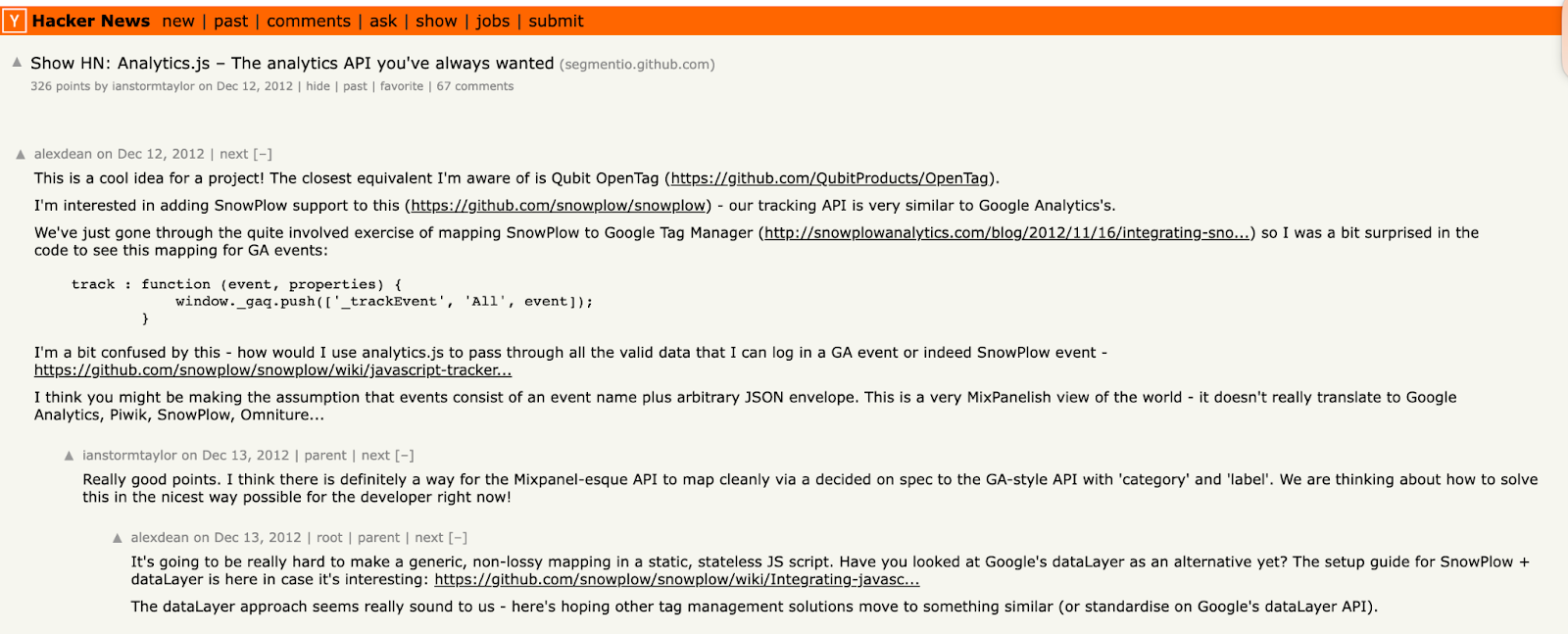The image size is (1568, 634).
Task: Open Dec 13, 2012 permalink of alexdean's reply
Action: [x=258, y=538]
